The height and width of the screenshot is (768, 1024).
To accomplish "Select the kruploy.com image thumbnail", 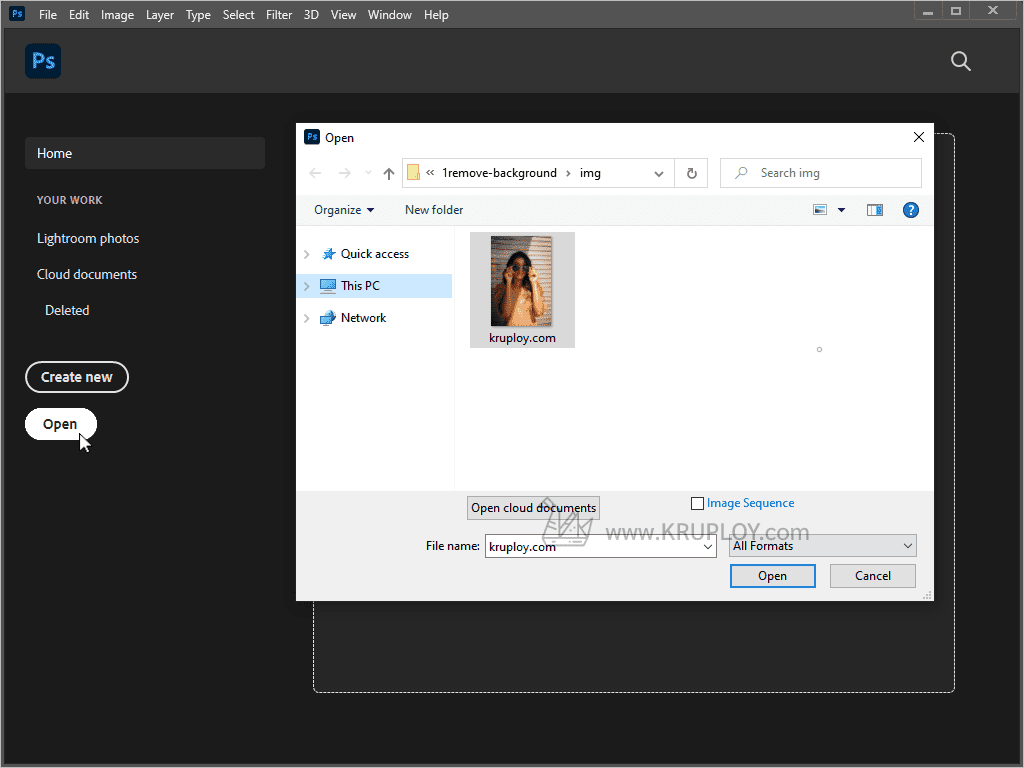I will coord(522,290).
